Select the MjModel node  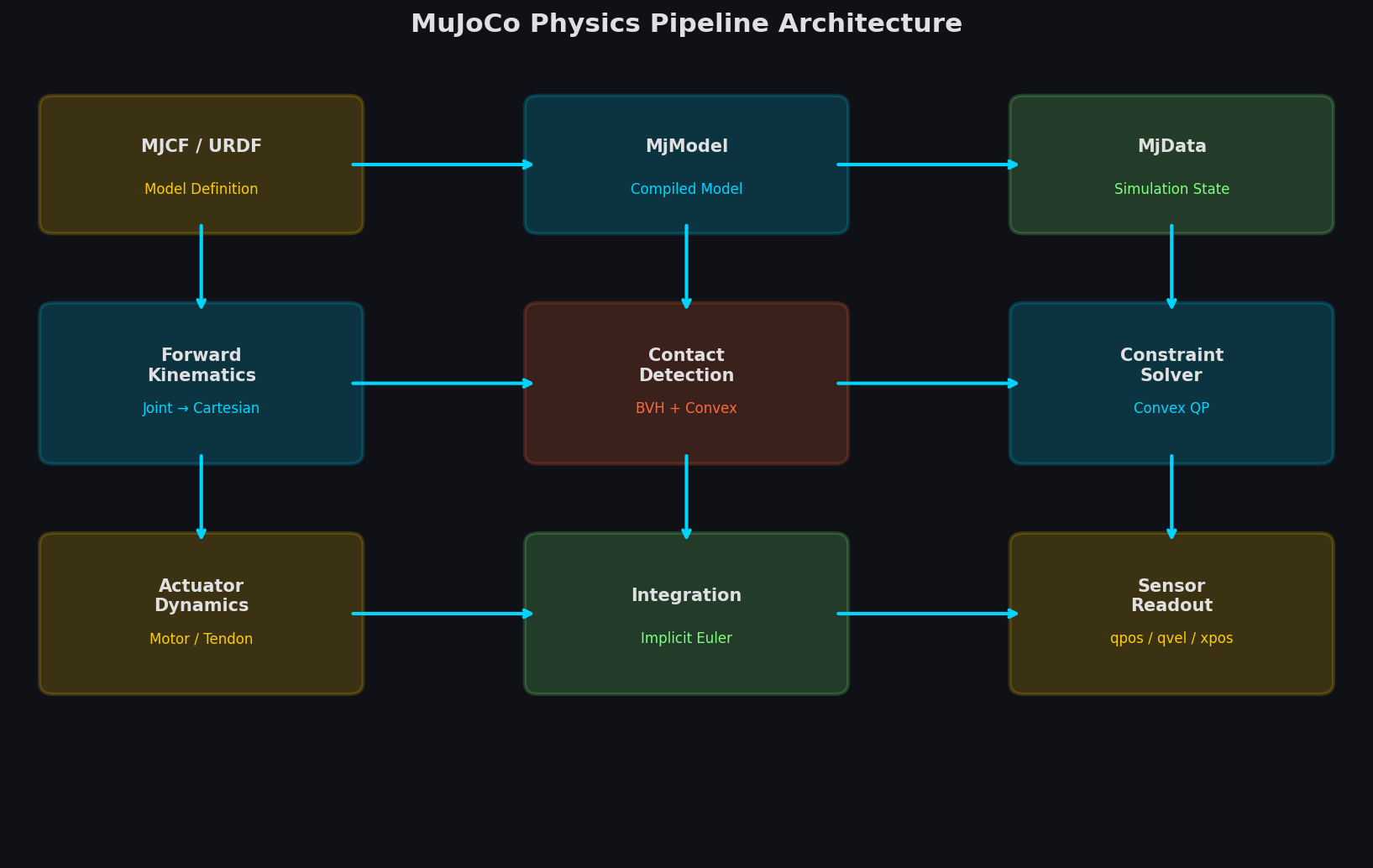tap(686, 165)
